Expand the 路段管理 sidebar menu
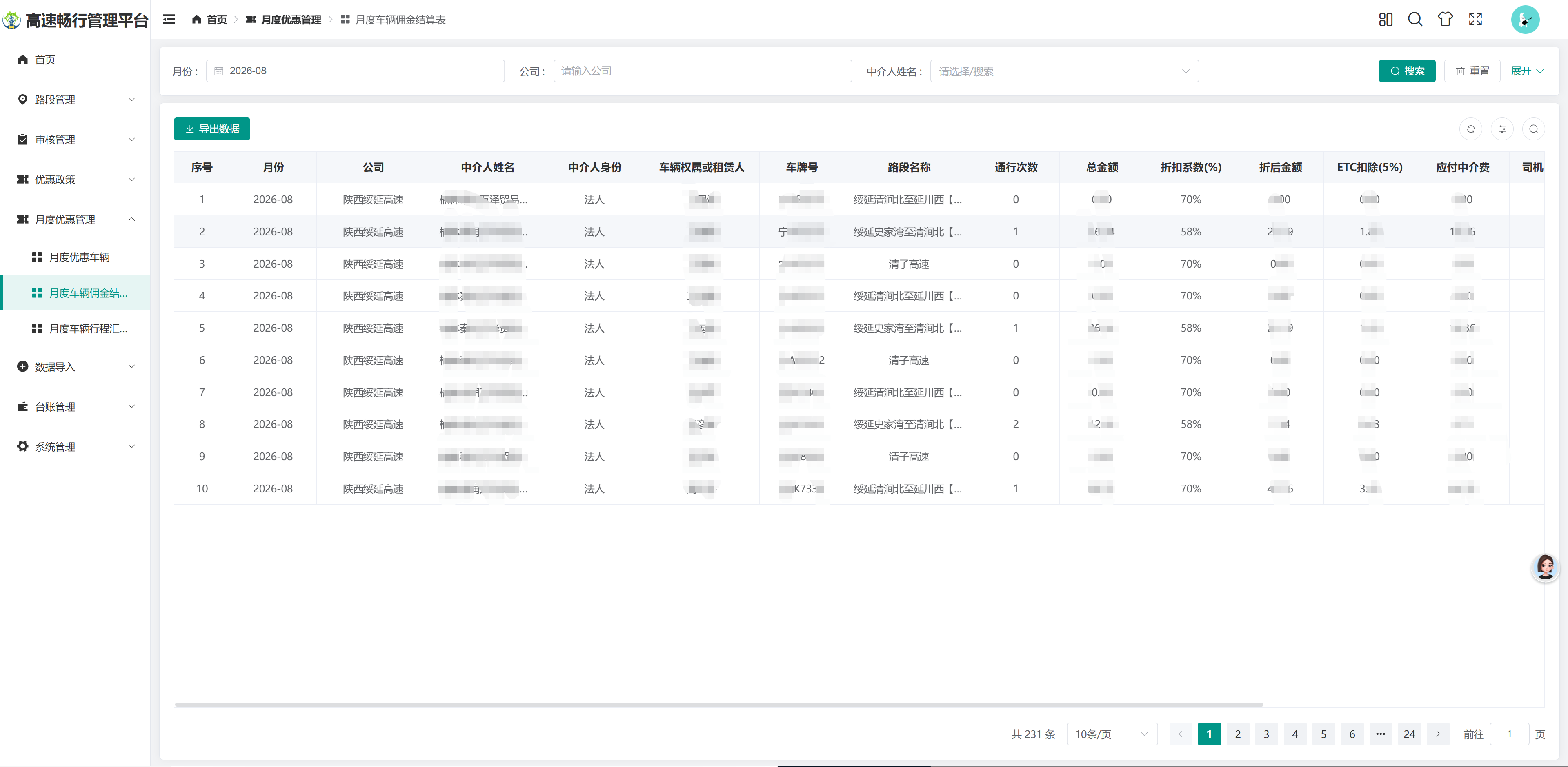This screenshot has width=1568, height=767. 76,100
